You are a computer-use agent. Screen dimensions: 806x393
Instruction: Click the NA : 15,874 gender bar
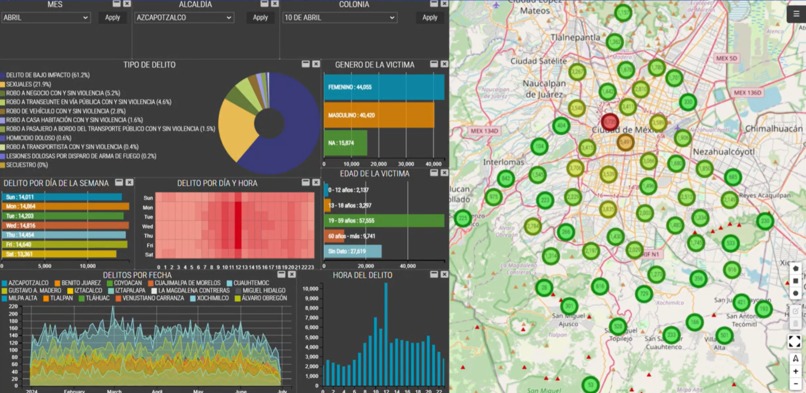[x=345, y=143]
